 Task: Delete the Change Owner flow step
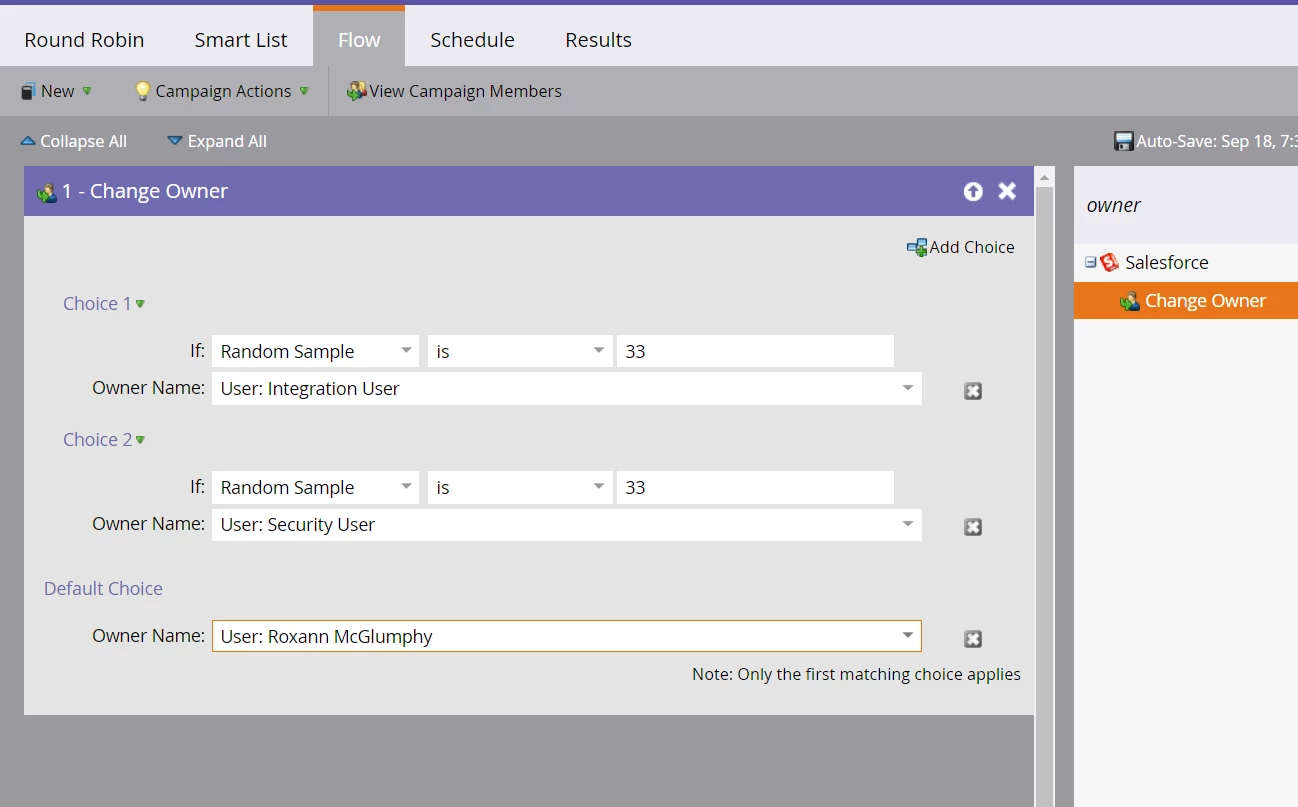(x=1007, y=191)
